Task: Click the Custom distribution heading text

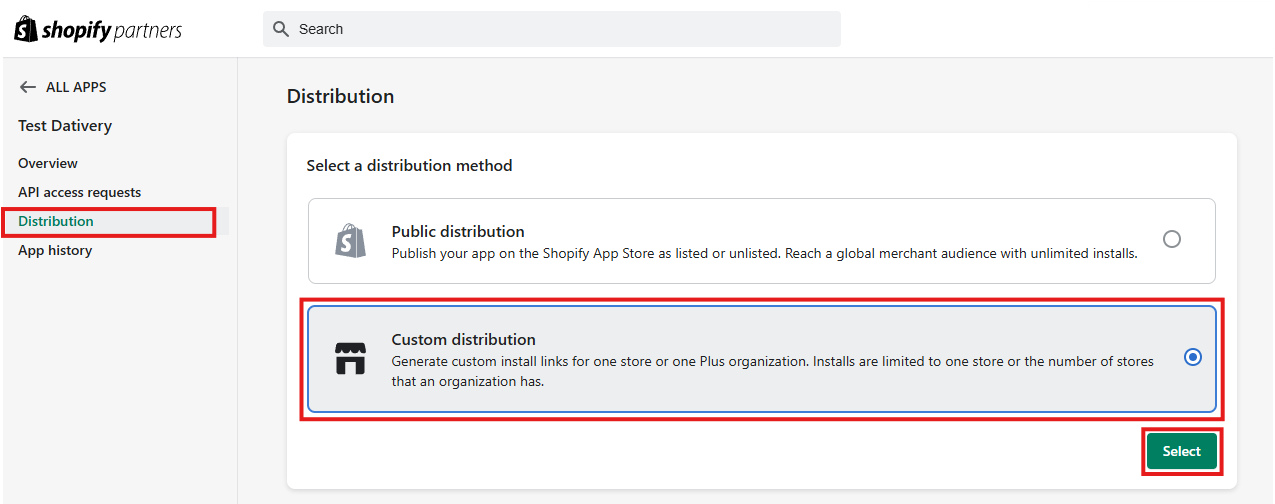Action: click(464, 339)
